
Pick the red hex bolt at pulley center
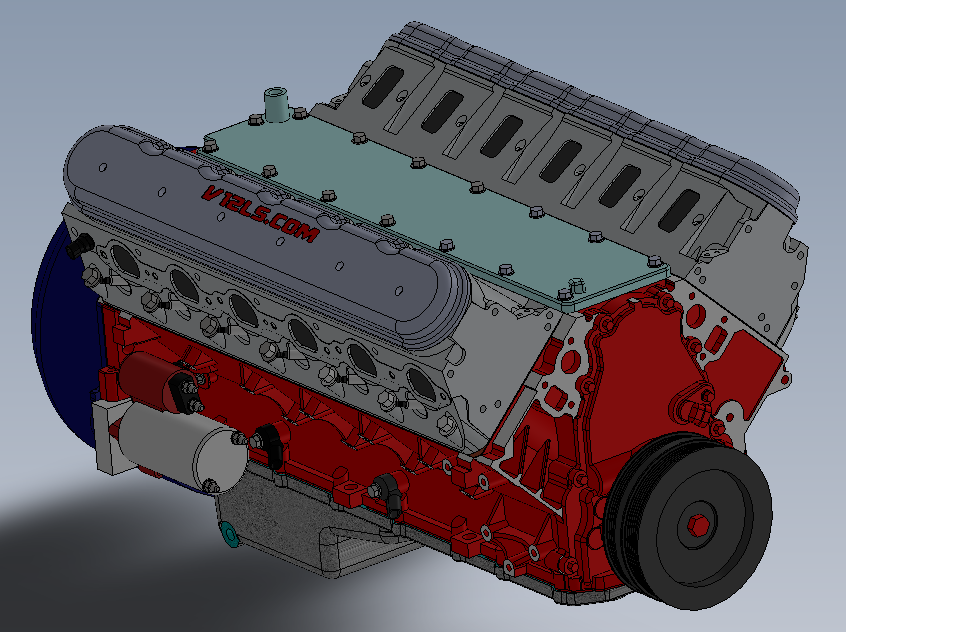click(x=699, y=525)
